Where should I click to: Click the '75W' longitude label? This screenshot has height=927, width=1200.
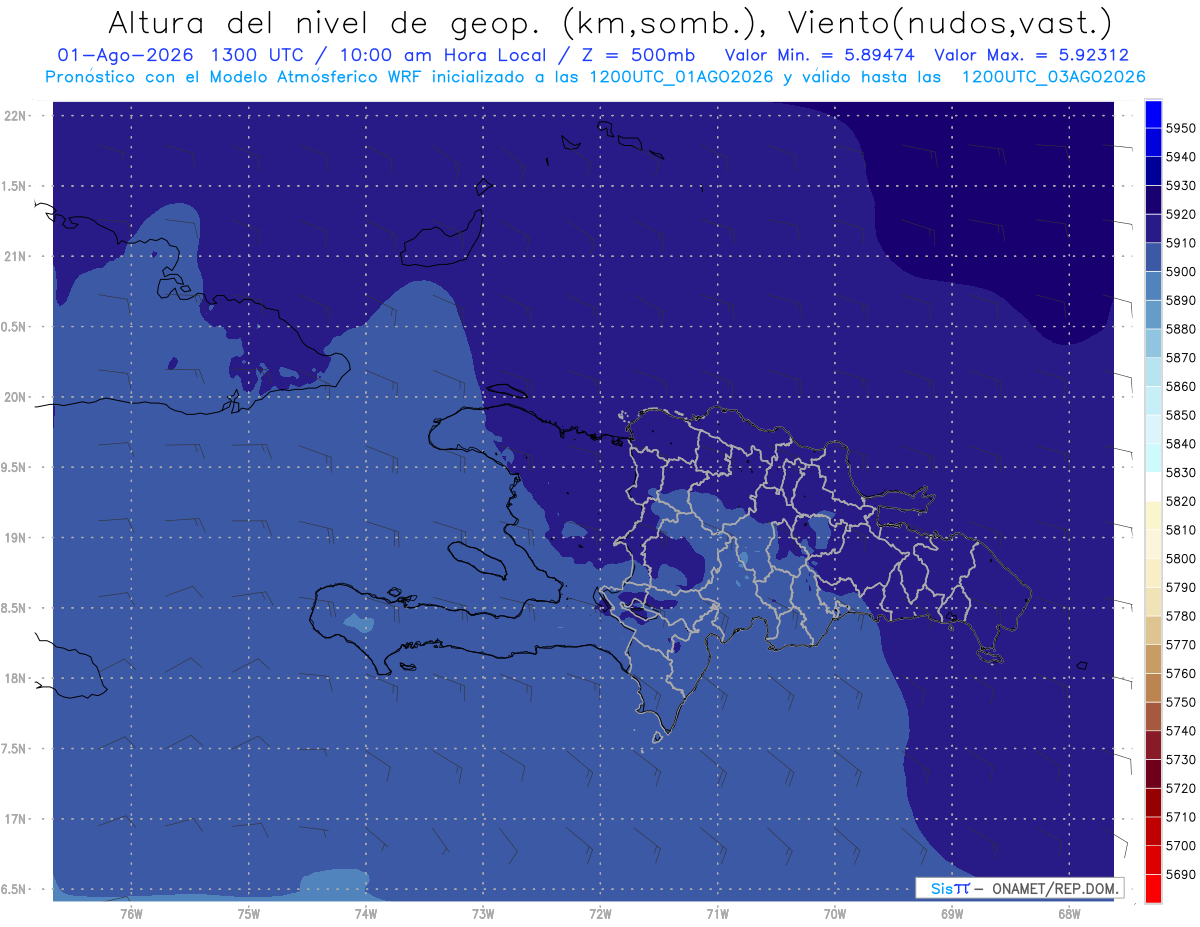point(249,914)
